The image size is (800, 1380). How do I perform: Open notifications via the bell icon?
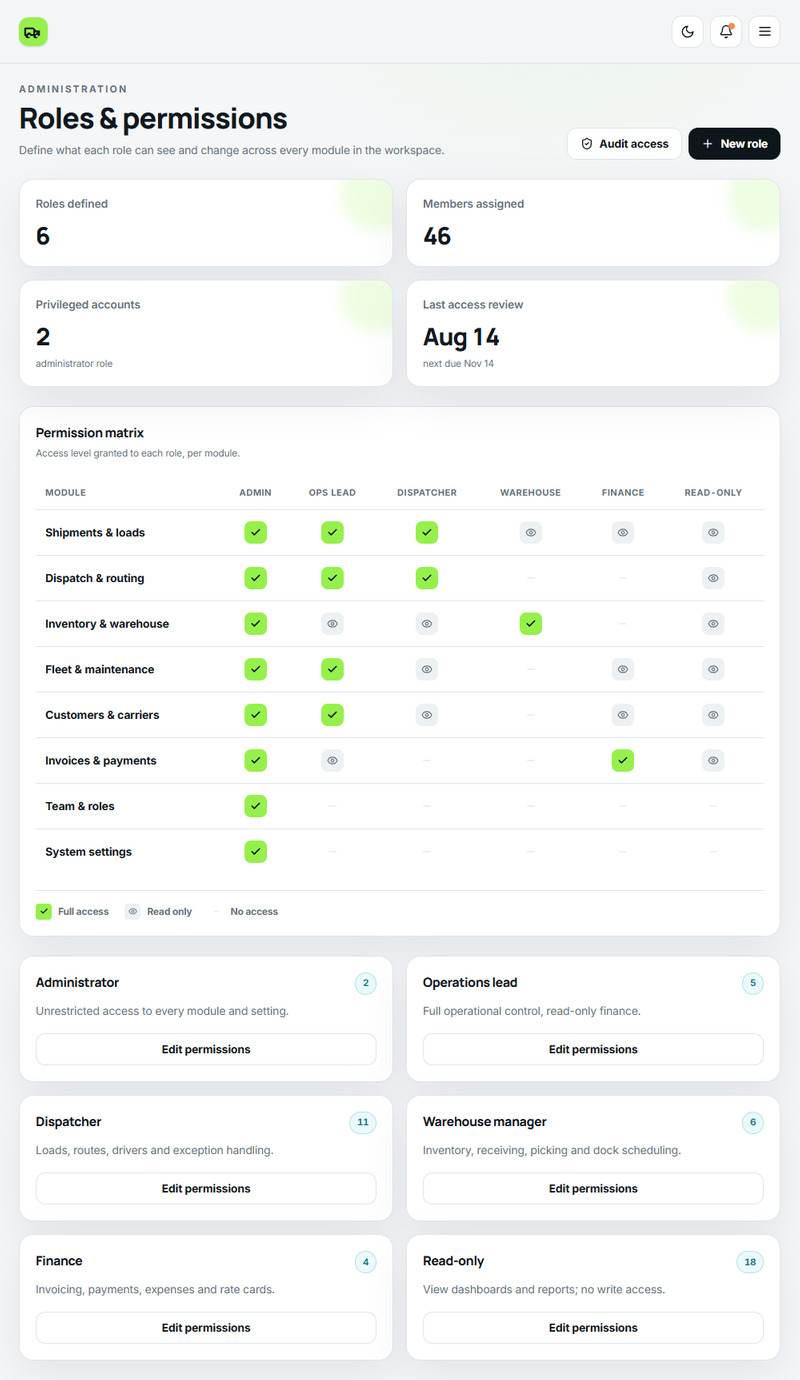[726, 32]
